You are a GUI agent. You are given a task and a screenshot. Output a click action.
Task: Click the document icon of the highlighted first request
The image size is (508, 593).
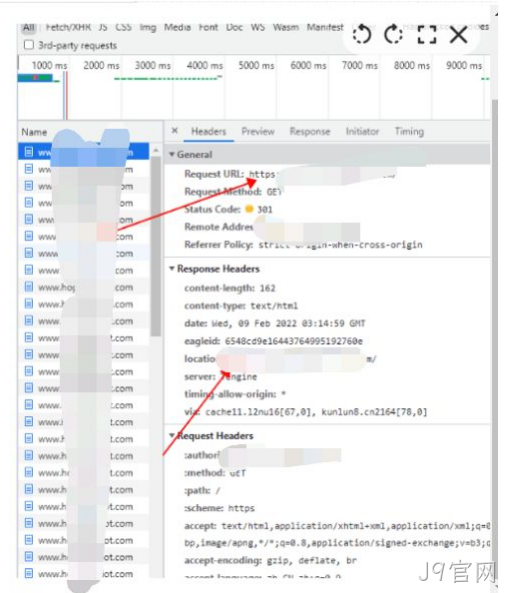28,152
